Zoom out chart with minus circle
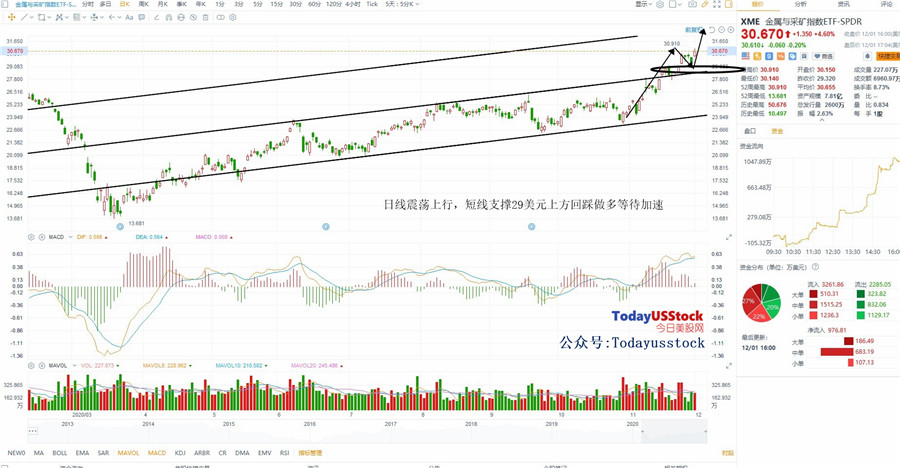 pyautogui.click(x=721, y=30)
